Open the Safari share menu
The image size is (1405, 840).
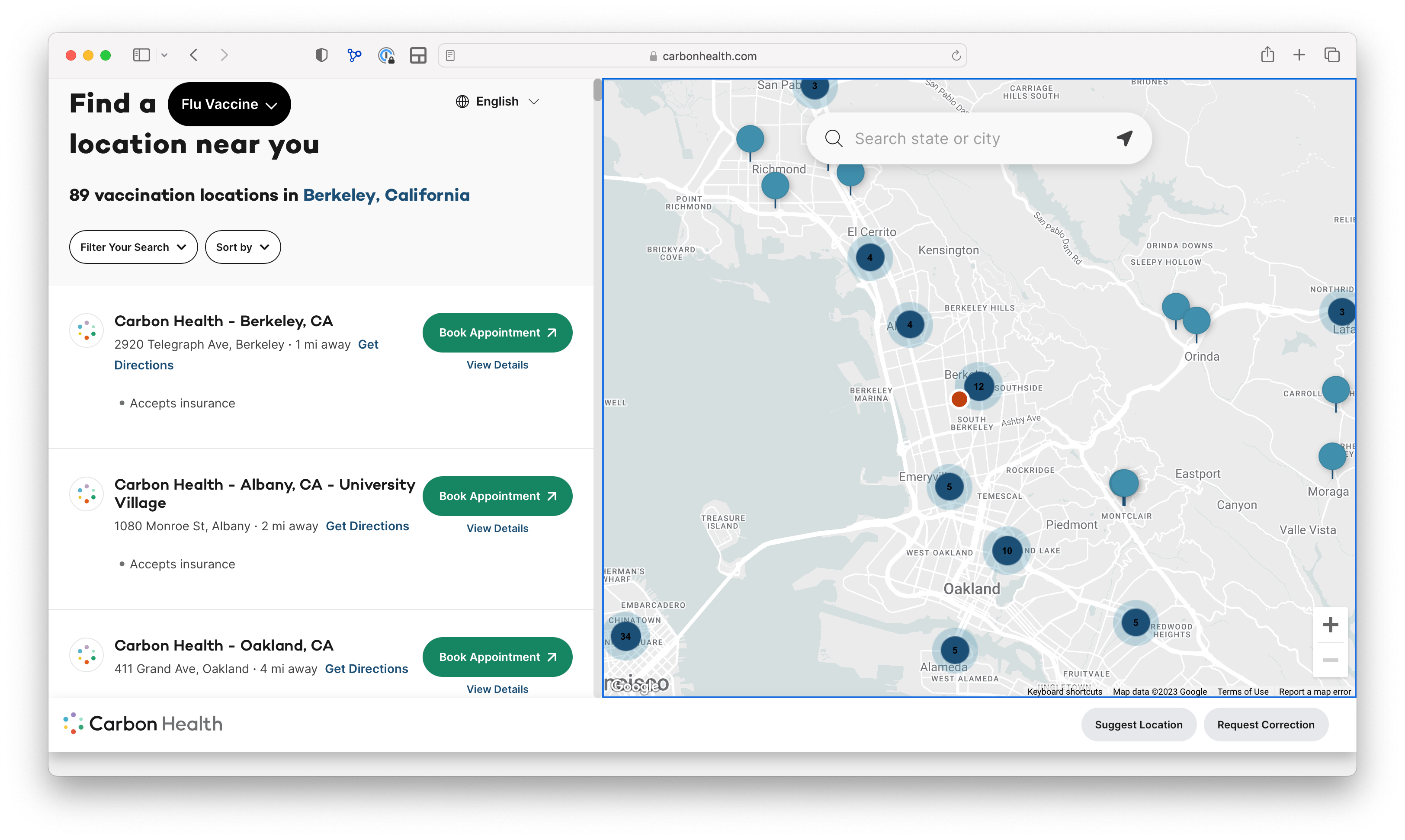[1267, 55]
